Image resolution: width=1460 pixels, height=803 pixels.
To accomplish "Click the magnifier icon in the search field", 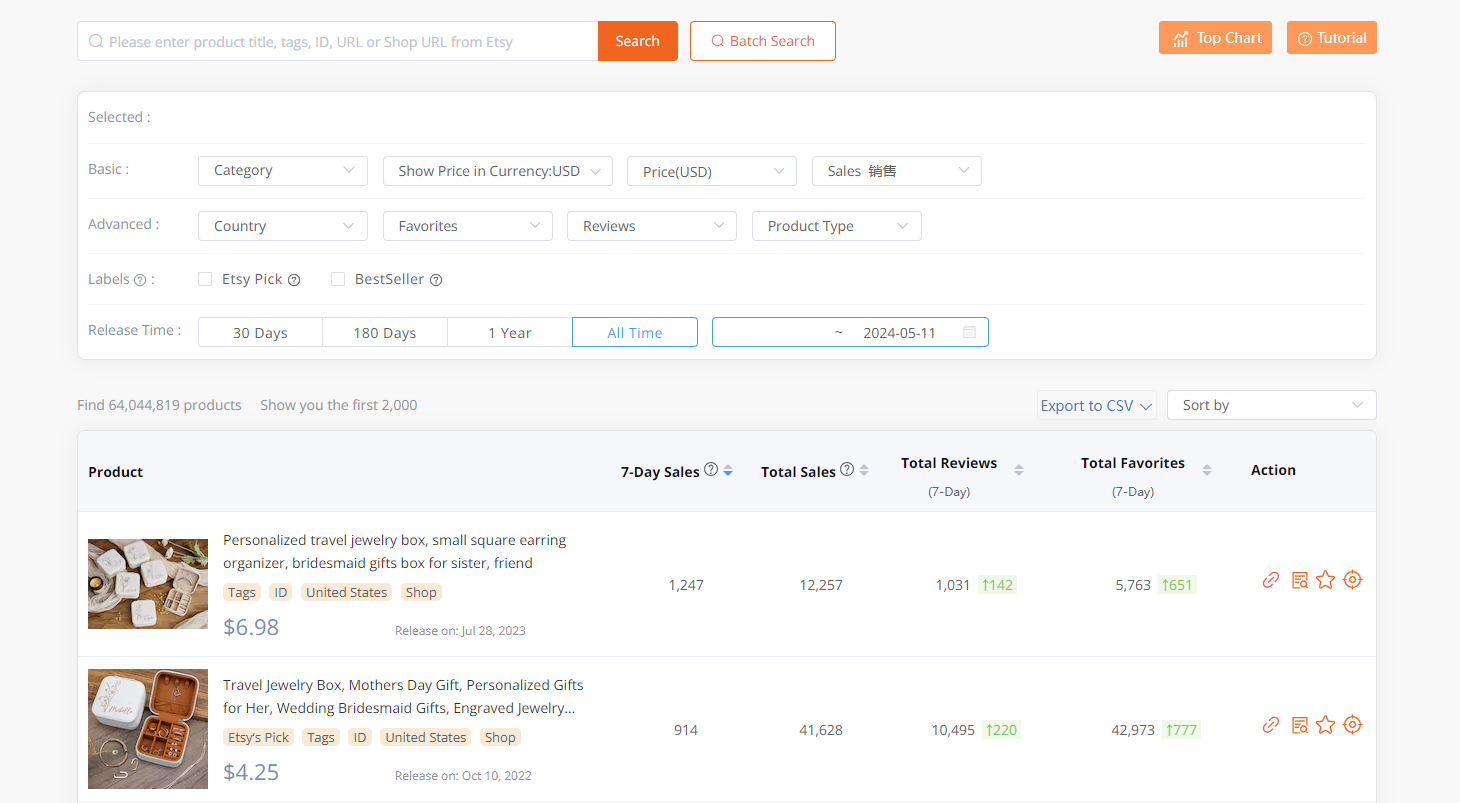I will [95, 41].
